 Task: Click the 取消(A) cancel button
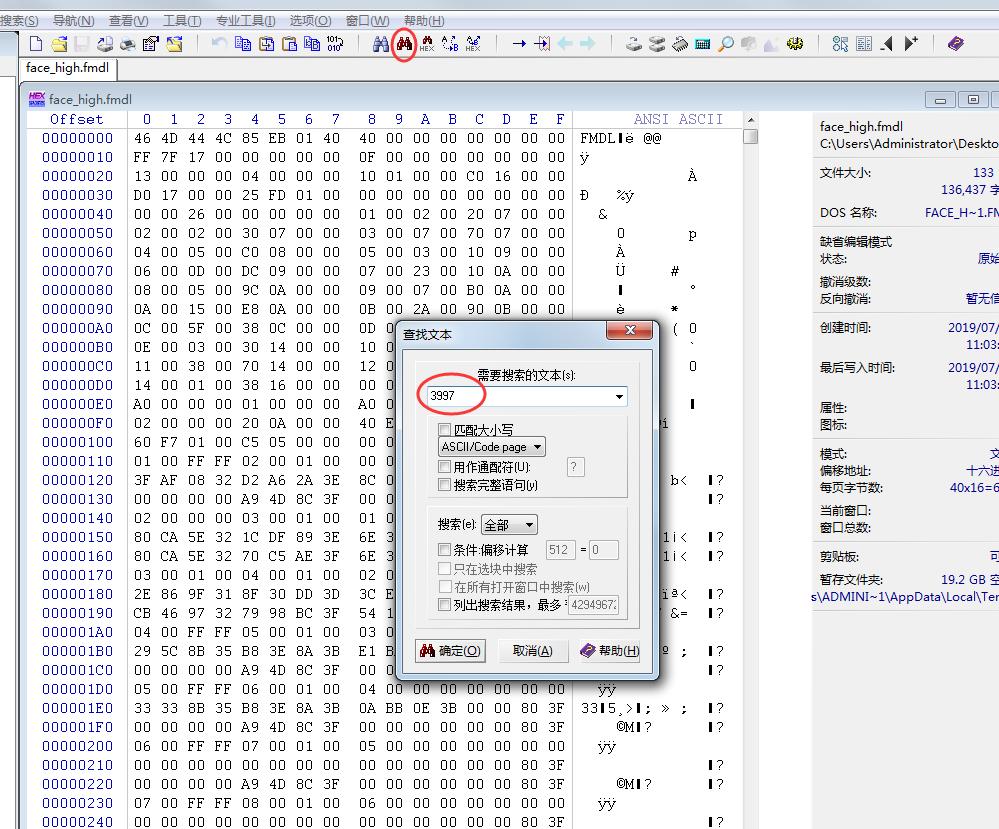point(532,651)
